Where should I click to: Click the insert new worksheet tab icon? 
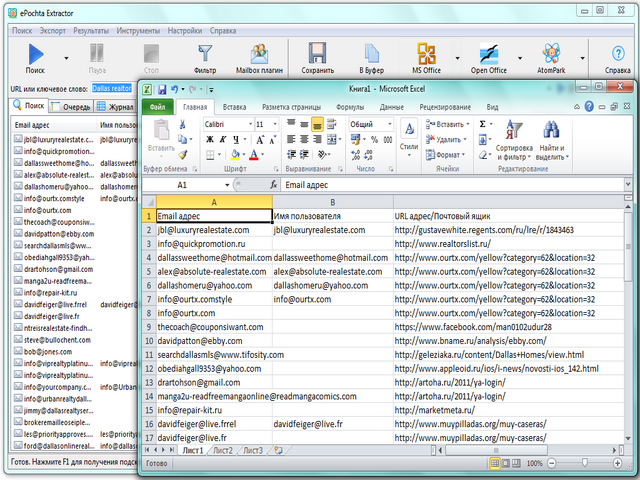coord(278,450)
